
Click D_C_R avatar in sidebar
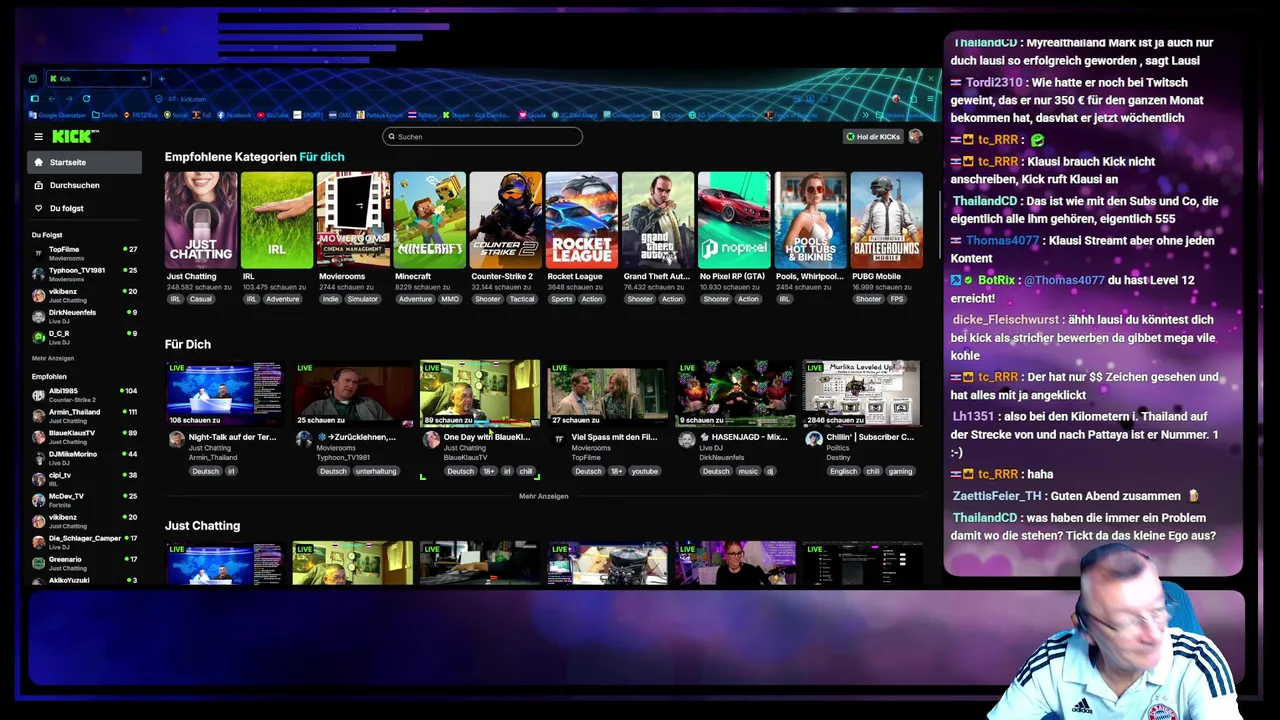39,337
